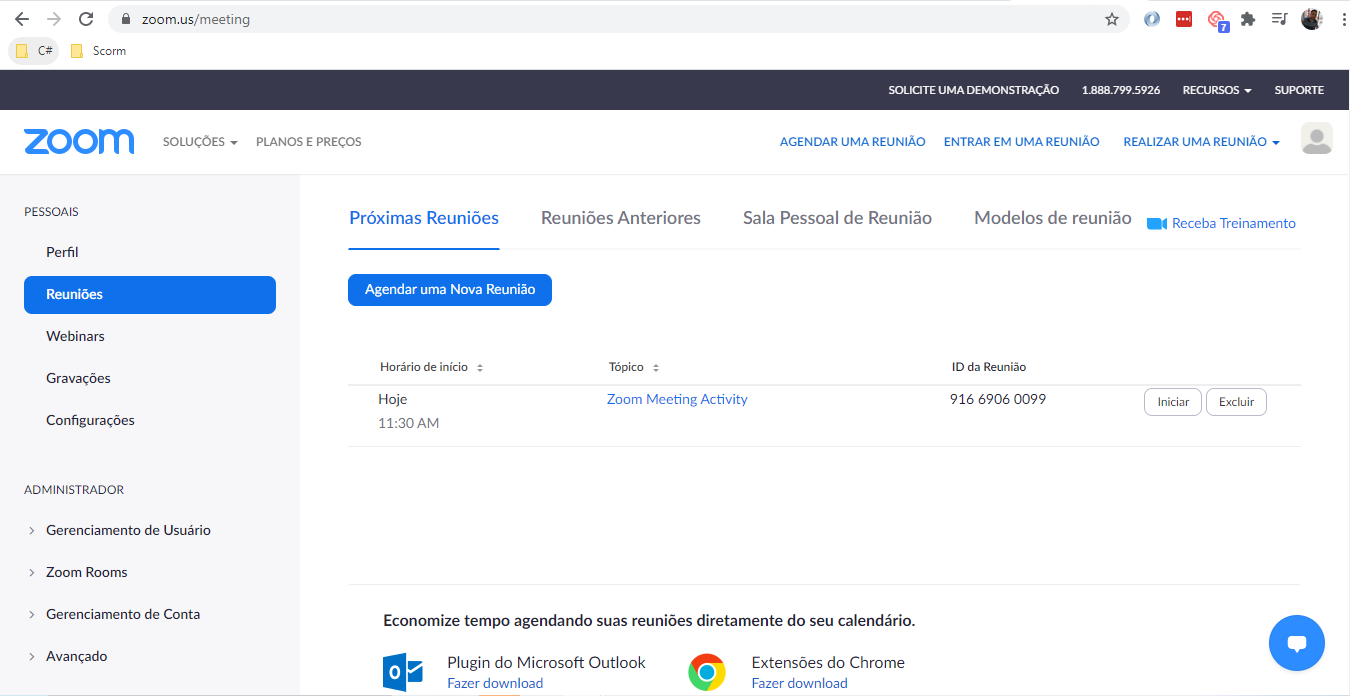Click the browser forward arrow
This screenshot has width=1350, height=696.
54,19
